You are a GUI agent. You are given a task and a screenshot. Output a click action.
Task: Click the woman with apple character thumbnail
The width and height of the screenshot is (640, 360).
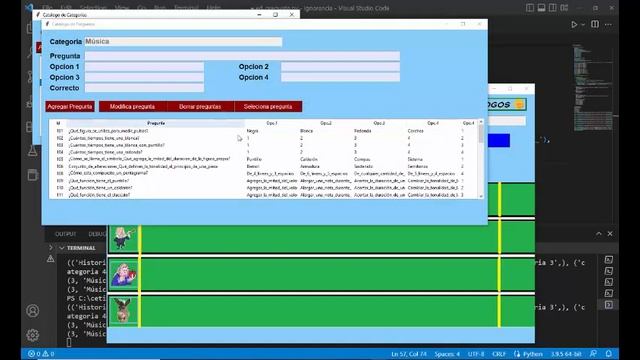tap(124, 274)
